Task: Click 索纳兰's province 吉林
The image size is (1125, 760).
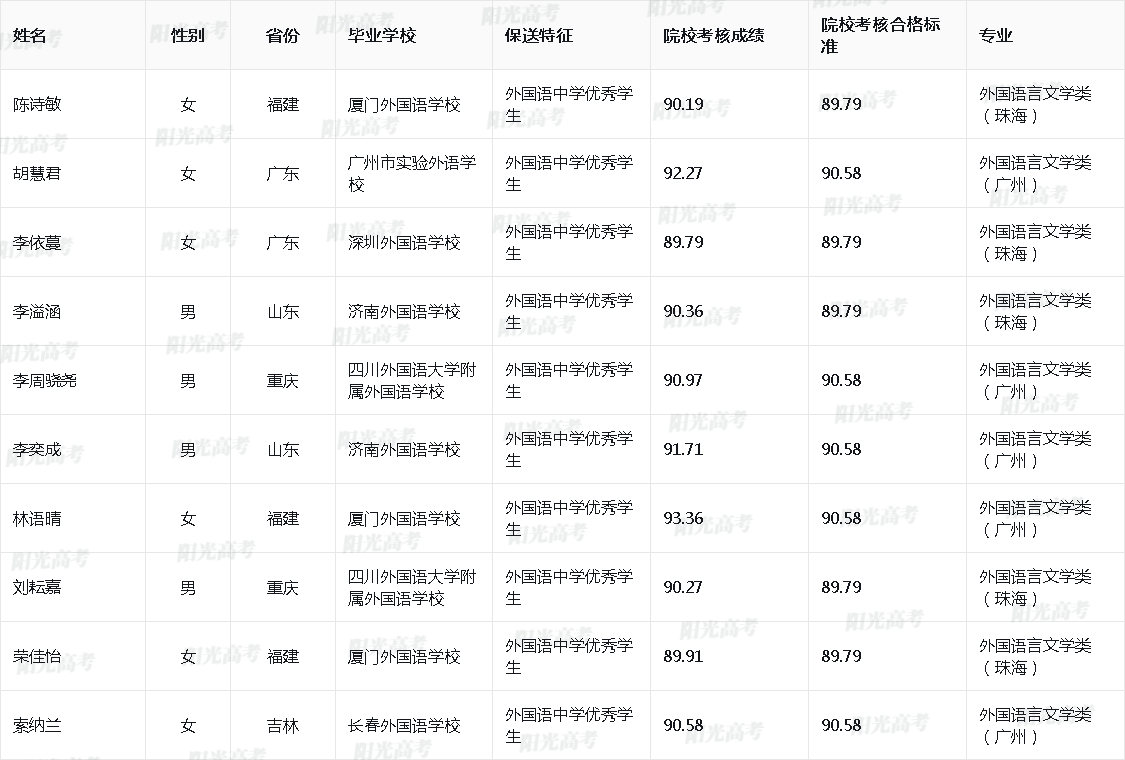Action: coord(283,726)
